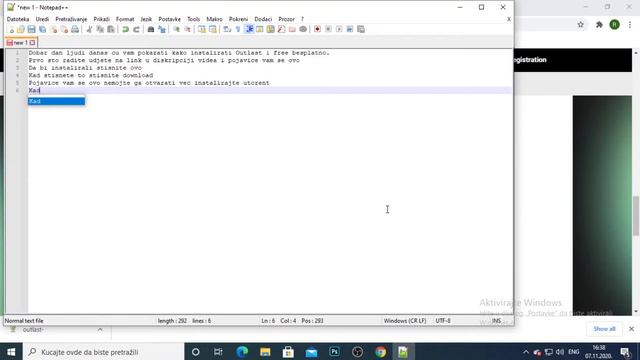Toggle Folder as Workspace icon
The height and width of the screenshot is (360, 640).
[292, 29]
